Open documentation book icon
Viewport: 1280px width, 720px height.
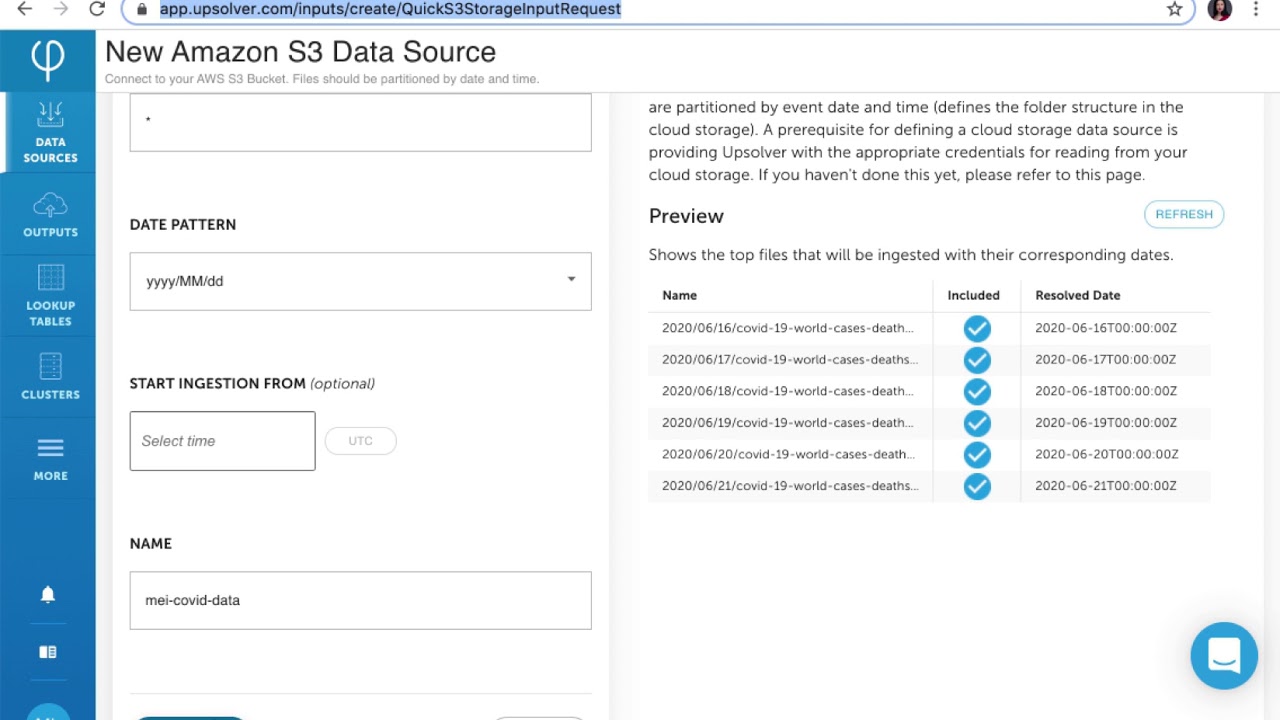click(x=47, y=652)
